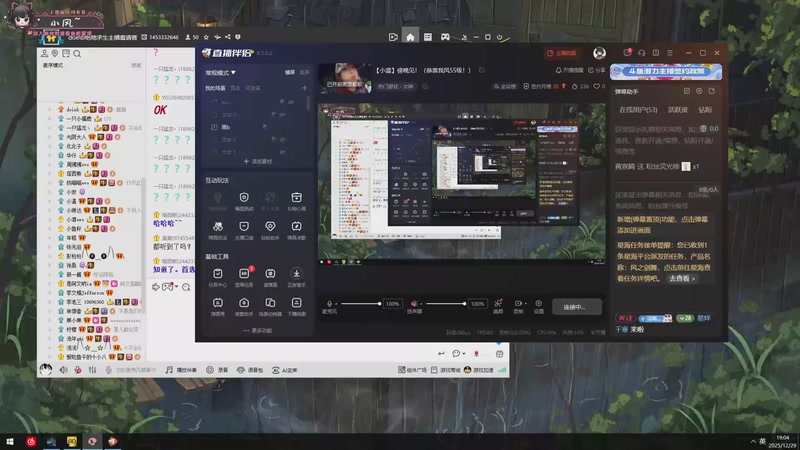Viewport: 800px width, 450px height.
Task: Click the 英 input method indicator in tray
Action: pyautogui.click(x=762, y=441)
